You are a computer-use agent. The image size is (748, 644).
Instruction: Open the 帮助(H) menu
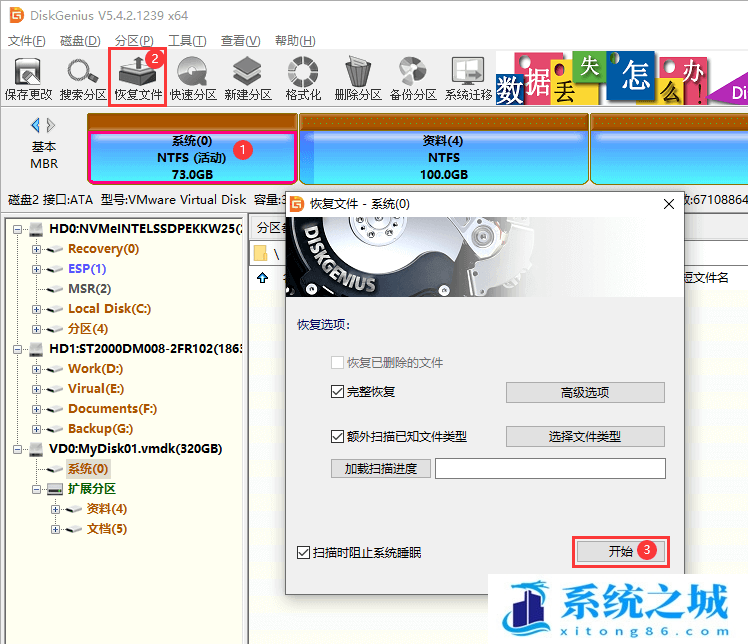tap(295, 41)
